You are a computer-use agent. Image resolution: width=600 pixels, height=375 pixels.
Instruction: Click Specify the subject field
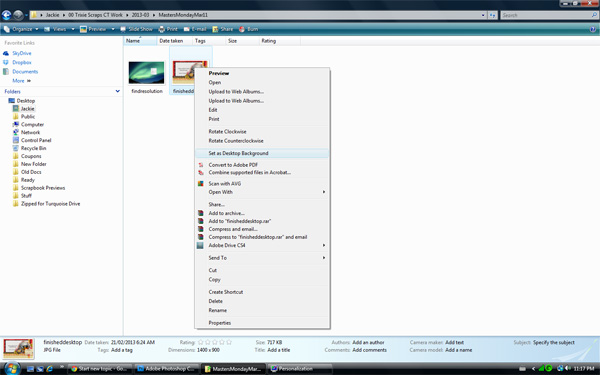[x=554, y=342]
